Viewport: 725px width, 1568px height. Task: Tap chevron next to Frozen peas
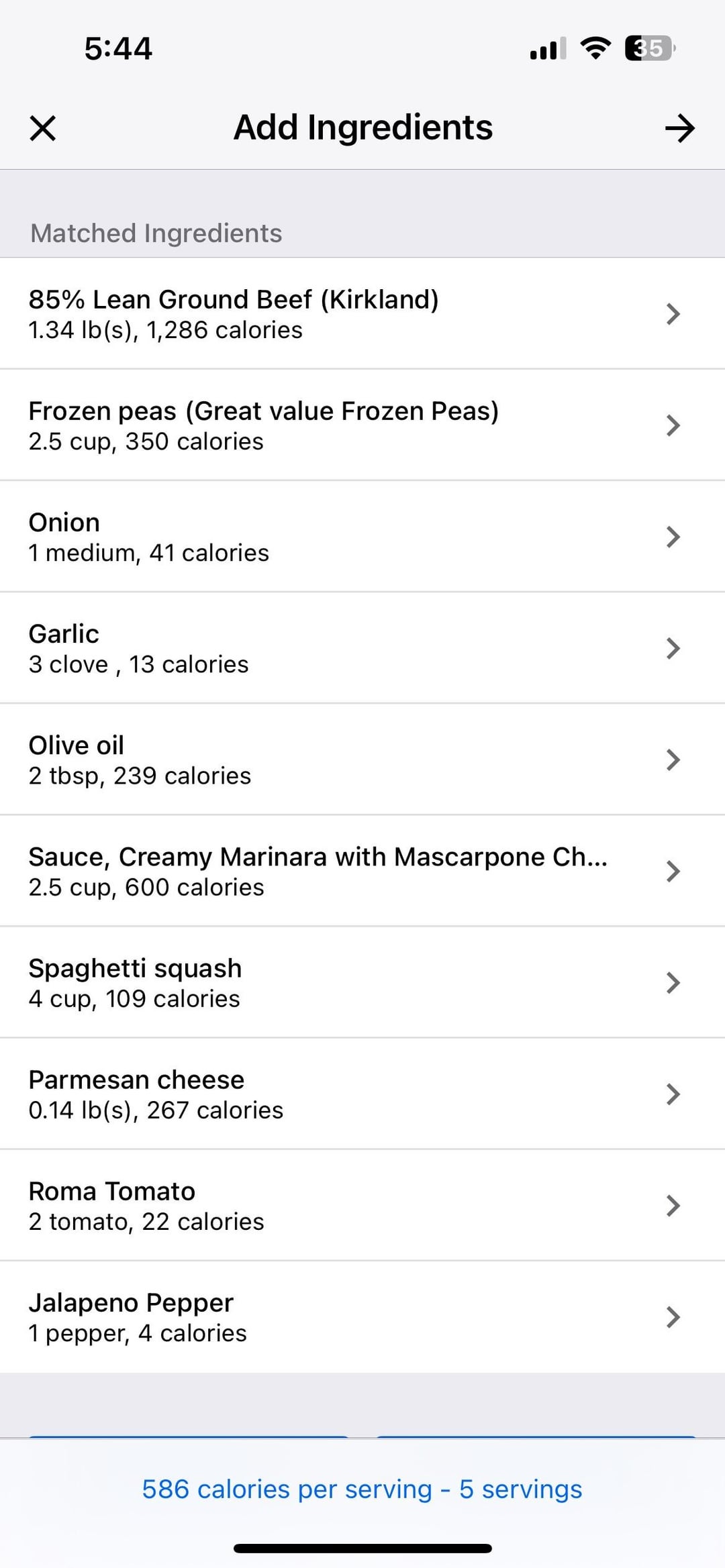point(673,425)
